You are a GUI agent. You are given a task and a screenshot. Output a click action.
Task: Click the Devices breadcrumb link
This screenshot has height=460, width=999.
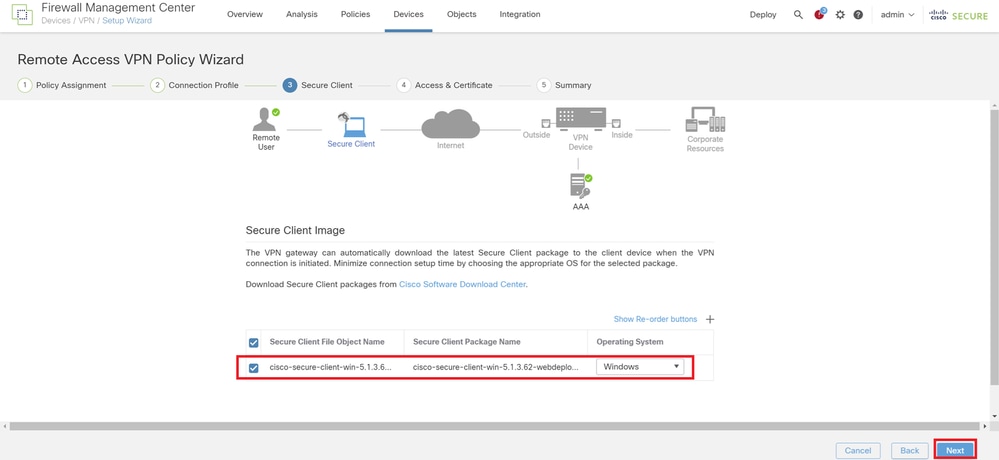[x=55, y=20]
